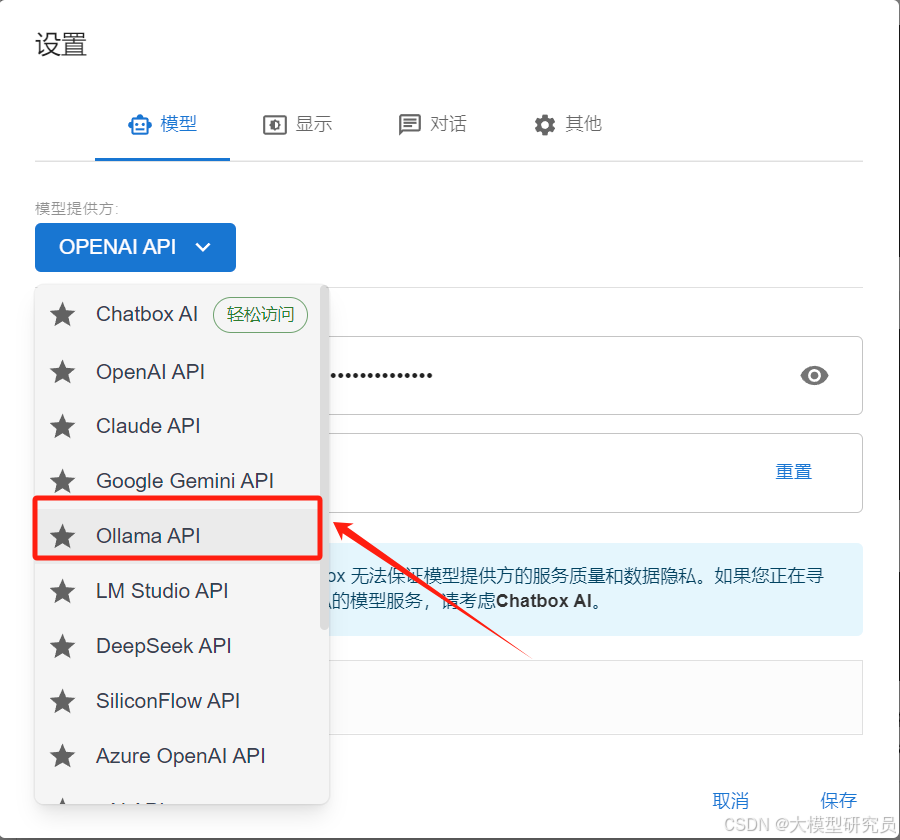Image resolution: width=900 pixels, height=840 pixels.
Task: Click the API host input field
Action: click(595, 473)
